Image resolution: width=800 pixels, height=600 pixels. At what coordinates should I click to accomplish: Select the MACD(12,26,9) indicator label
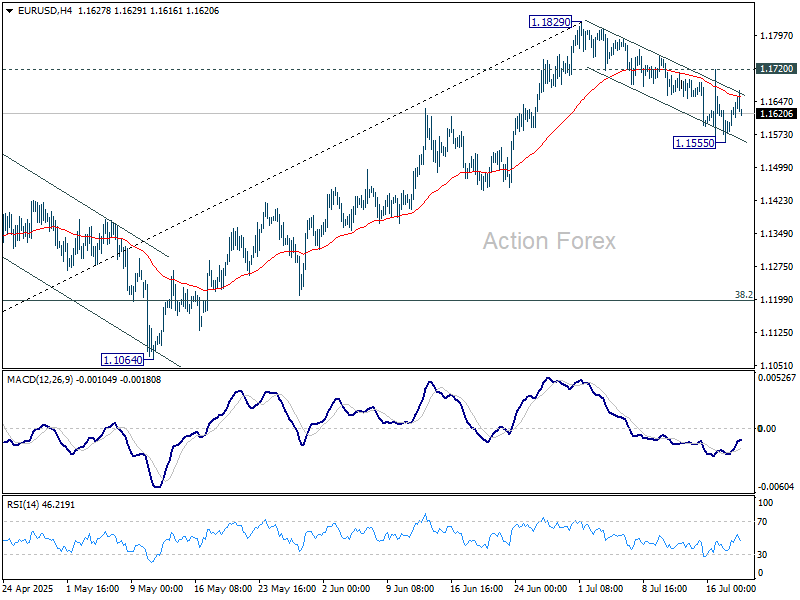[x=60, y=379]
